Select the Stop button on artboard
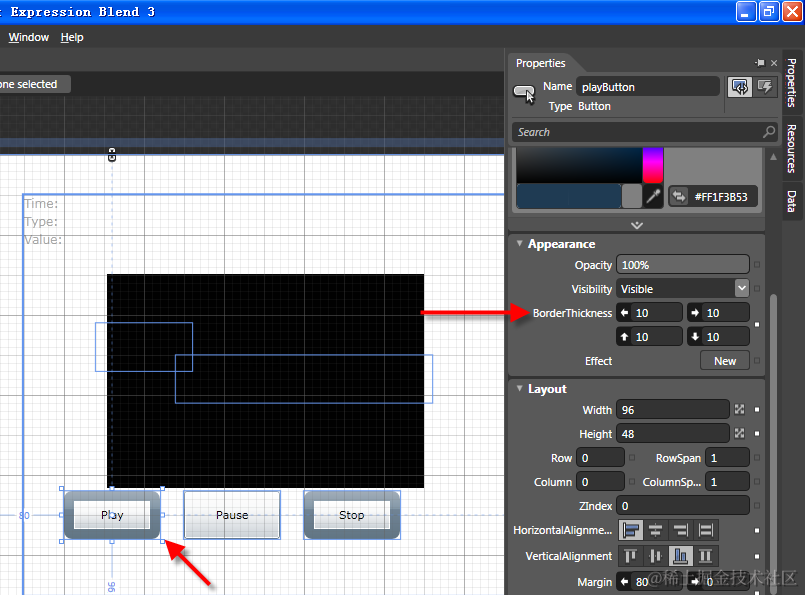Image resolution: width=805 pixels, height=595 pixels. [x=352, y=515]
